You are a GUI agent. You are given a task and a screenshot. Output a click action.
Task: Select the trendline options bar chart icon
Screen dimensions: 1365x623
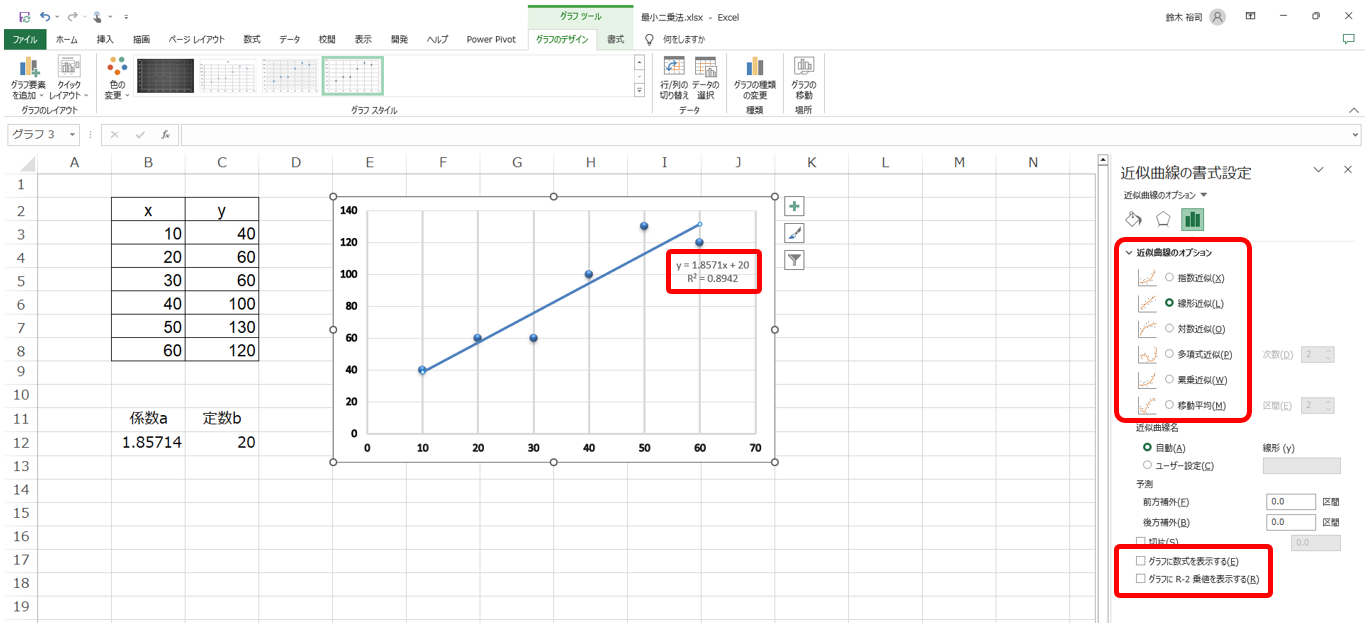pyautogui.click(x=1192, y=219)
